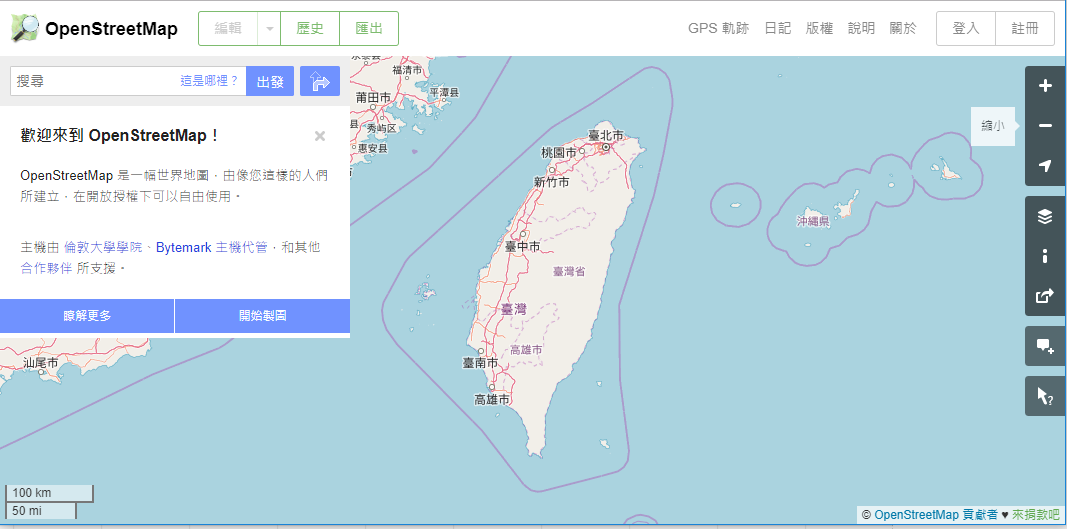Image resolution: width=1067 pixels, height=529 pixels.
Task: Zoom in with the plus button
Action: coord(1045,86)
